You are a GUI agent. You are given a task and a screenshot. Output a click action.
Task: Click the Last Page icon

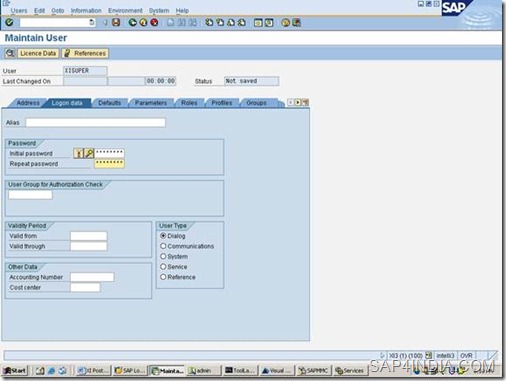pyautogui.click(x=242, y=22)
